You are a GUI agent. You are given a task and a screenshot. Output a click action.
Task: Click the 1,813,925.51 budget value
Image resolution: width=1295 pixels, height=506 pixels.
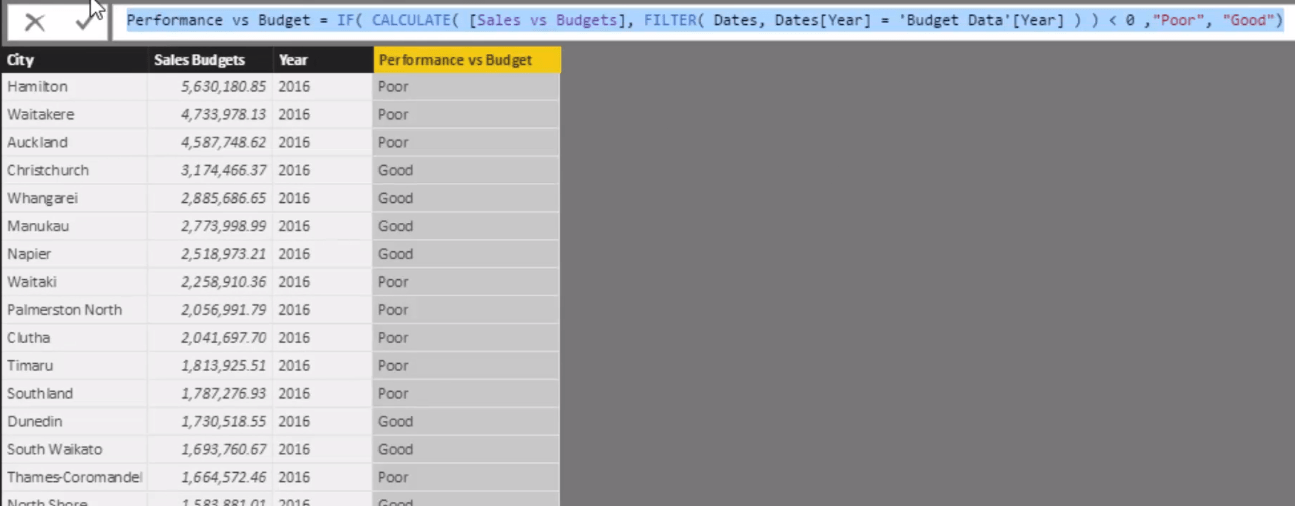pyautogui.click(x=224, y=366)
